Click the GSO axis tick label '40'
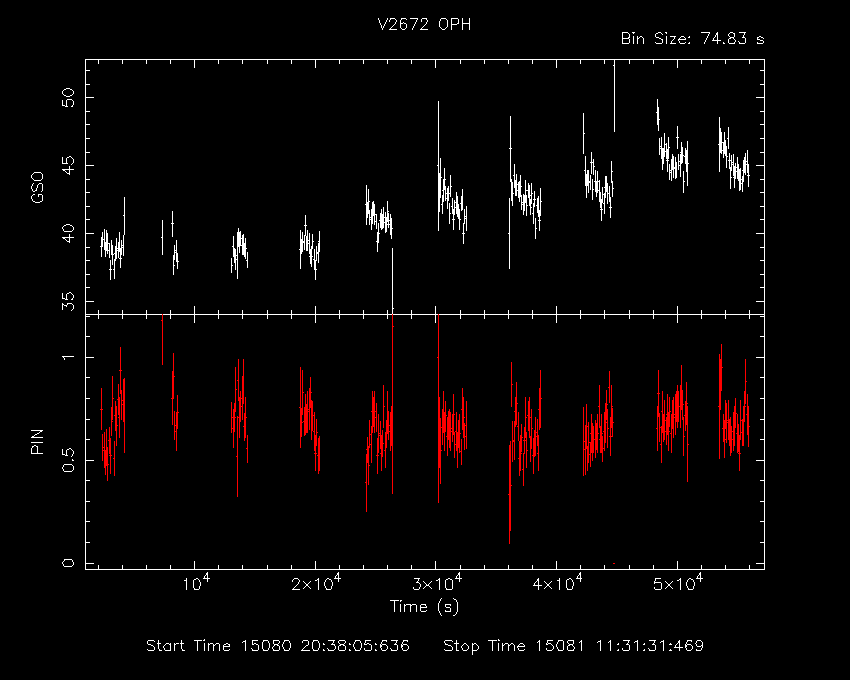The height and width of the screenshot is (680, 850). 69,234
